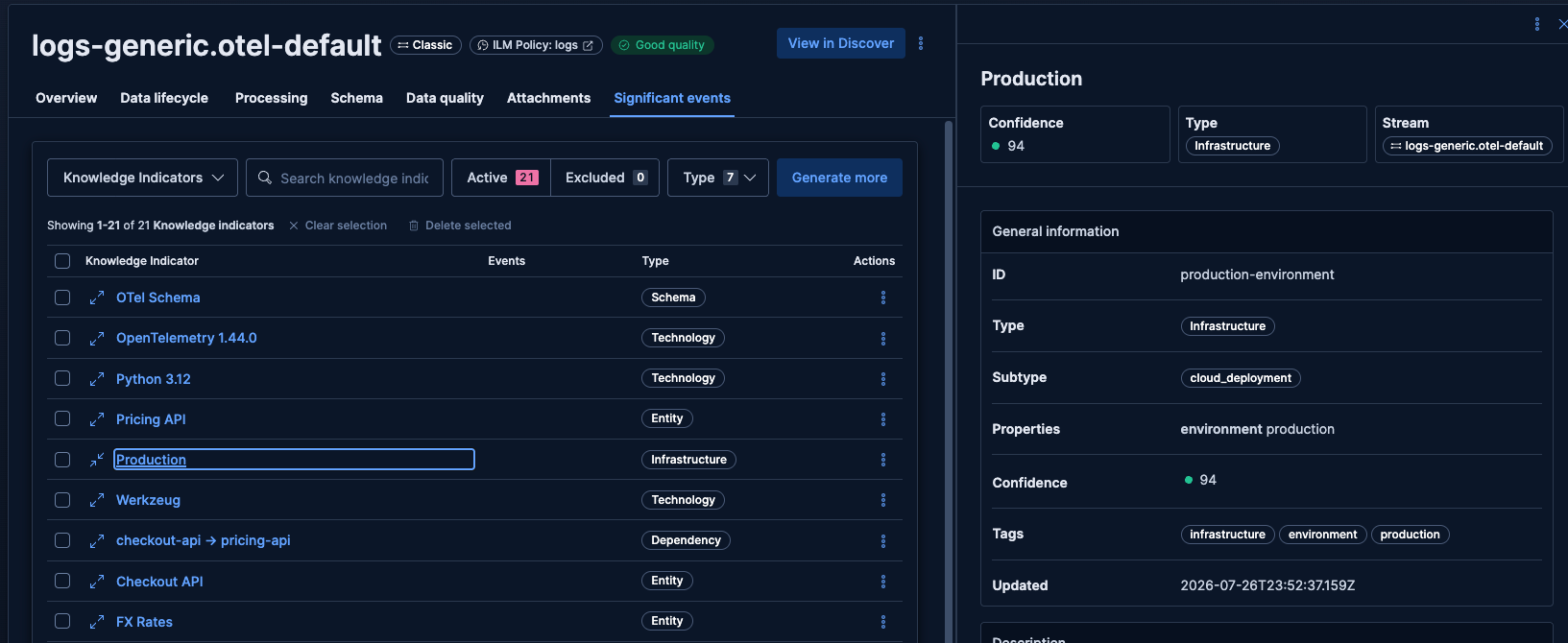Open actions menu for Pricing API
Image resolution: width=1568 pixels, height=643 pixels.
point(883,419)
